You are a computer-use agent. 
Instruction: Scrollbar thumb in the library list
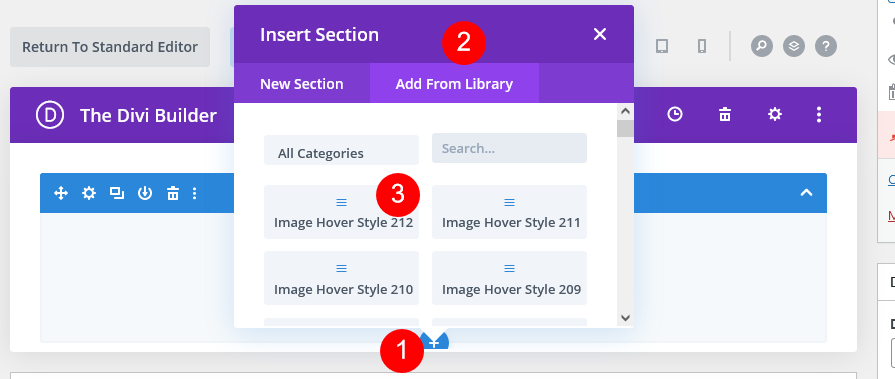(x=625, y=128)
